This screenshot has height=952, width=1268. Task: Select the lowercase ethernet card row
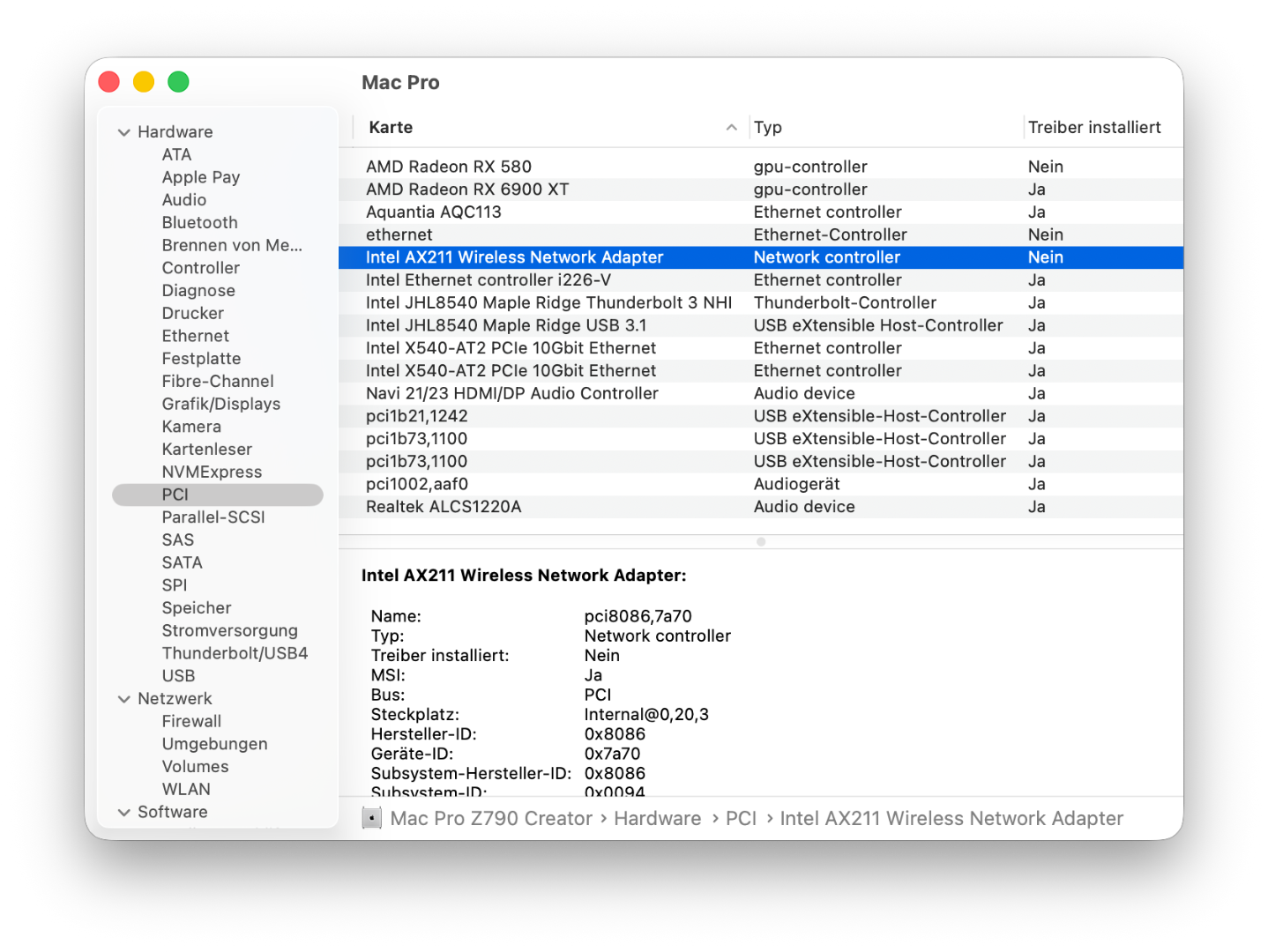[761, 234]
